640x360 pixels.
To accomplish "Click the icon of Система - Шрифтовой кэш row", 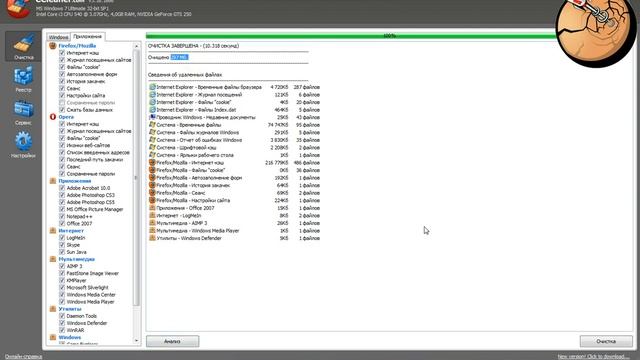I will [152, 147].
